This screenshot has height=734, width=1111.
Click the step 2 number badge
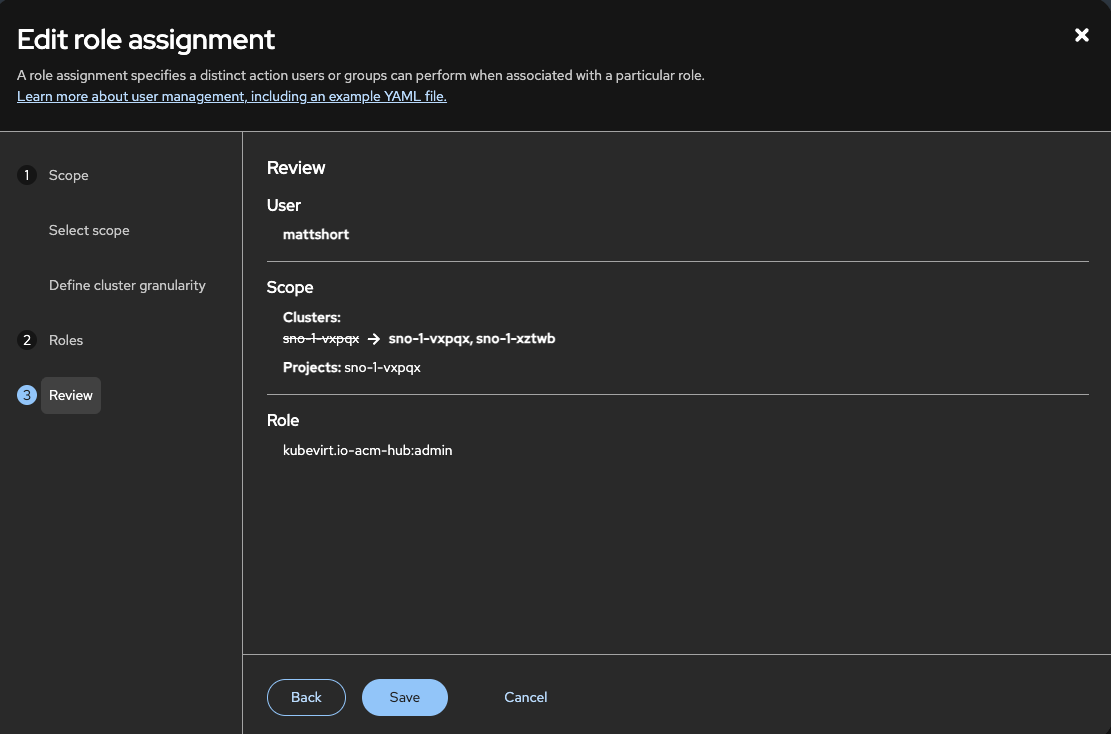27,341
